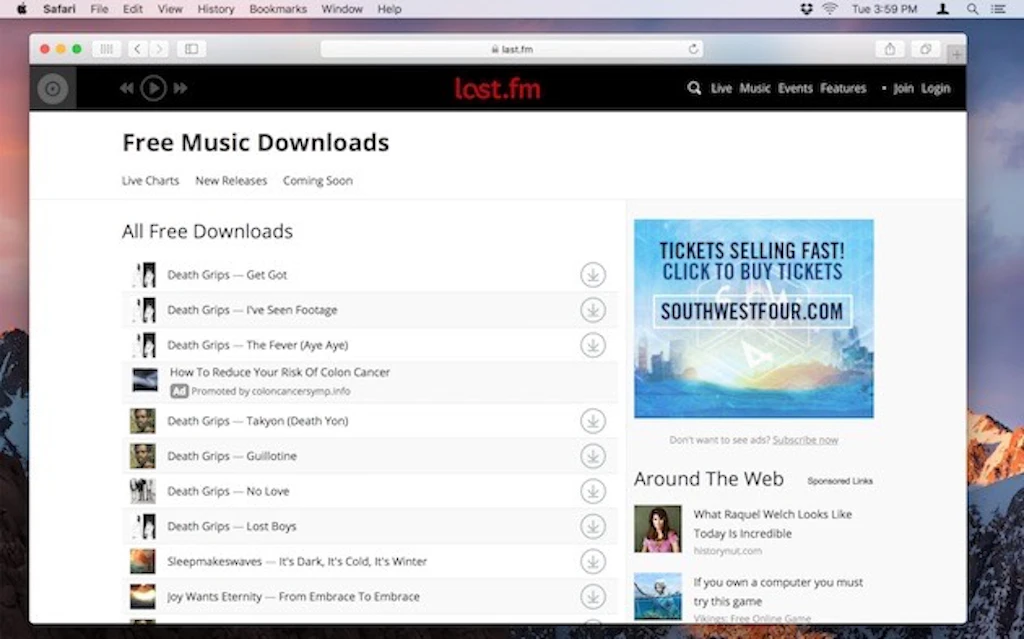The width and height of the screenshot is (1024, 639).
Task: Skip to next track in player
Action: 180,88
